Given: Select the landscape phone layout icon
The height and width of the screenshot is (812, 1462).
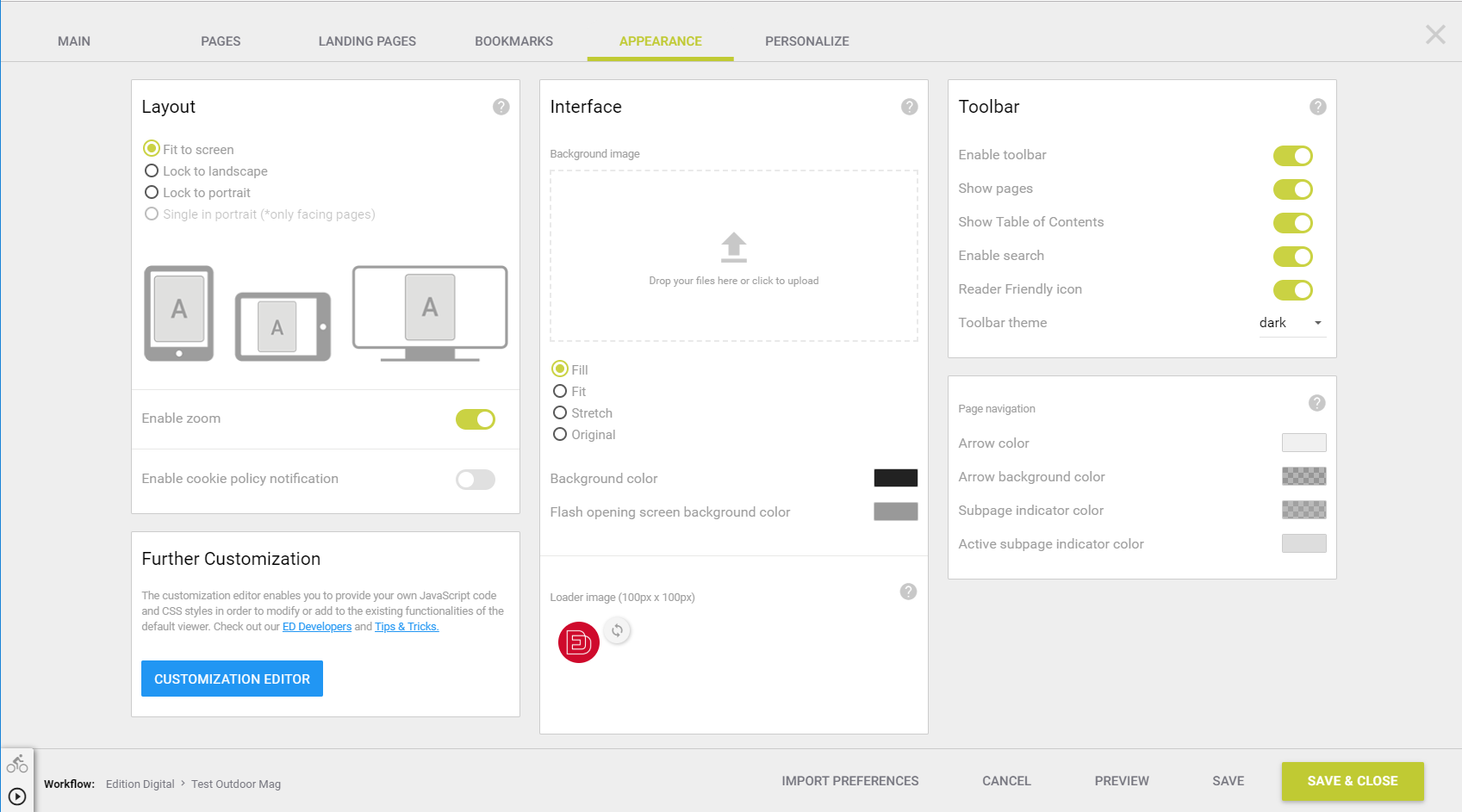Looking at the screenshot, I should pos(282,326).
